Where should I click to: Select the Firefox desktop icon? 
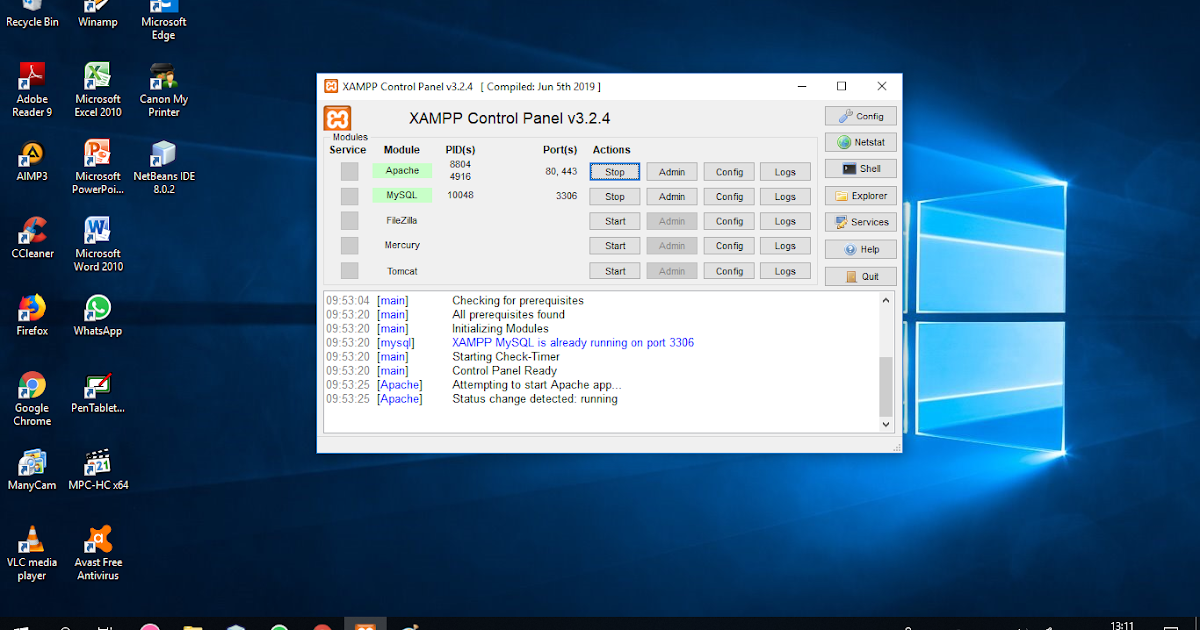[32, 315]
